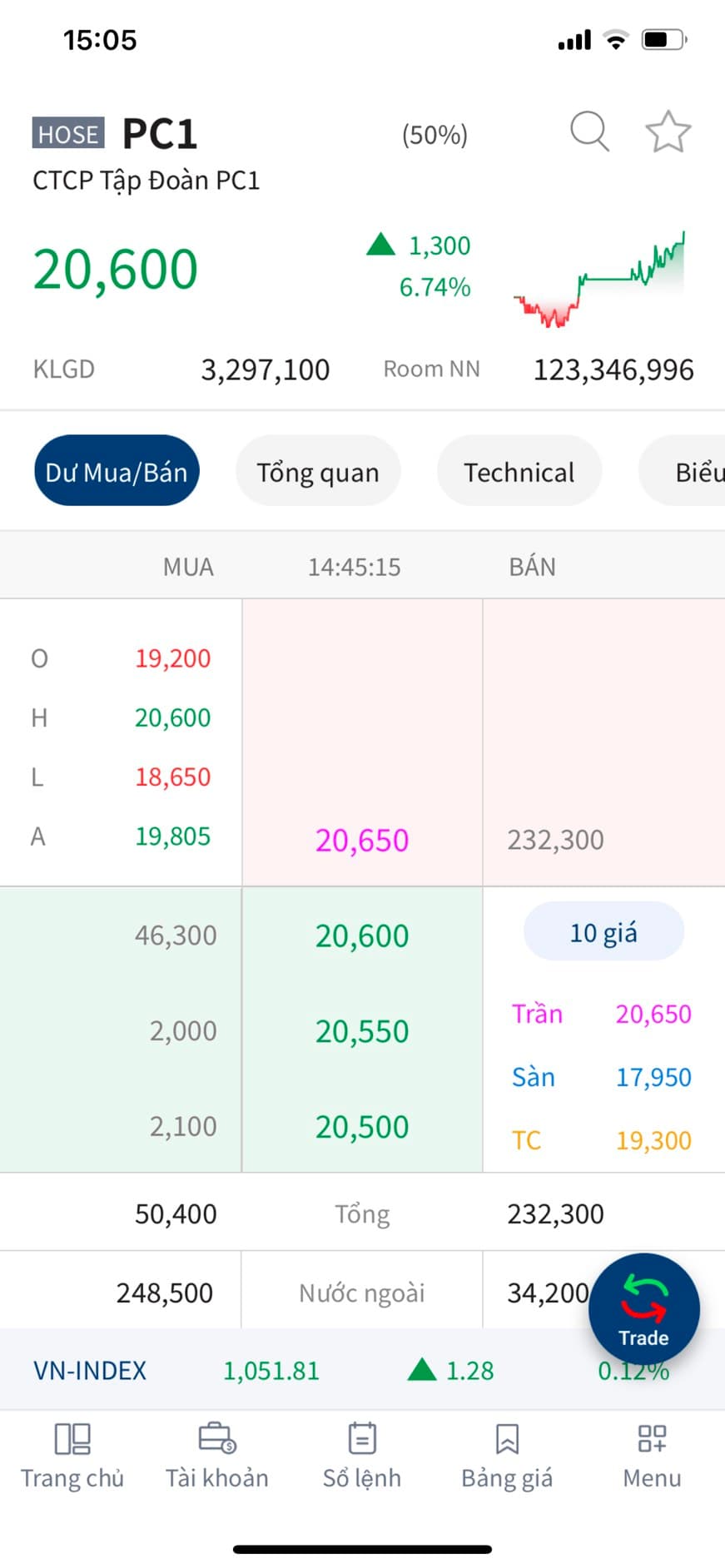Viewport: 725px width, 1568px height.
Task: Open the Trade floating button
Action: (x=643, y=1308)
